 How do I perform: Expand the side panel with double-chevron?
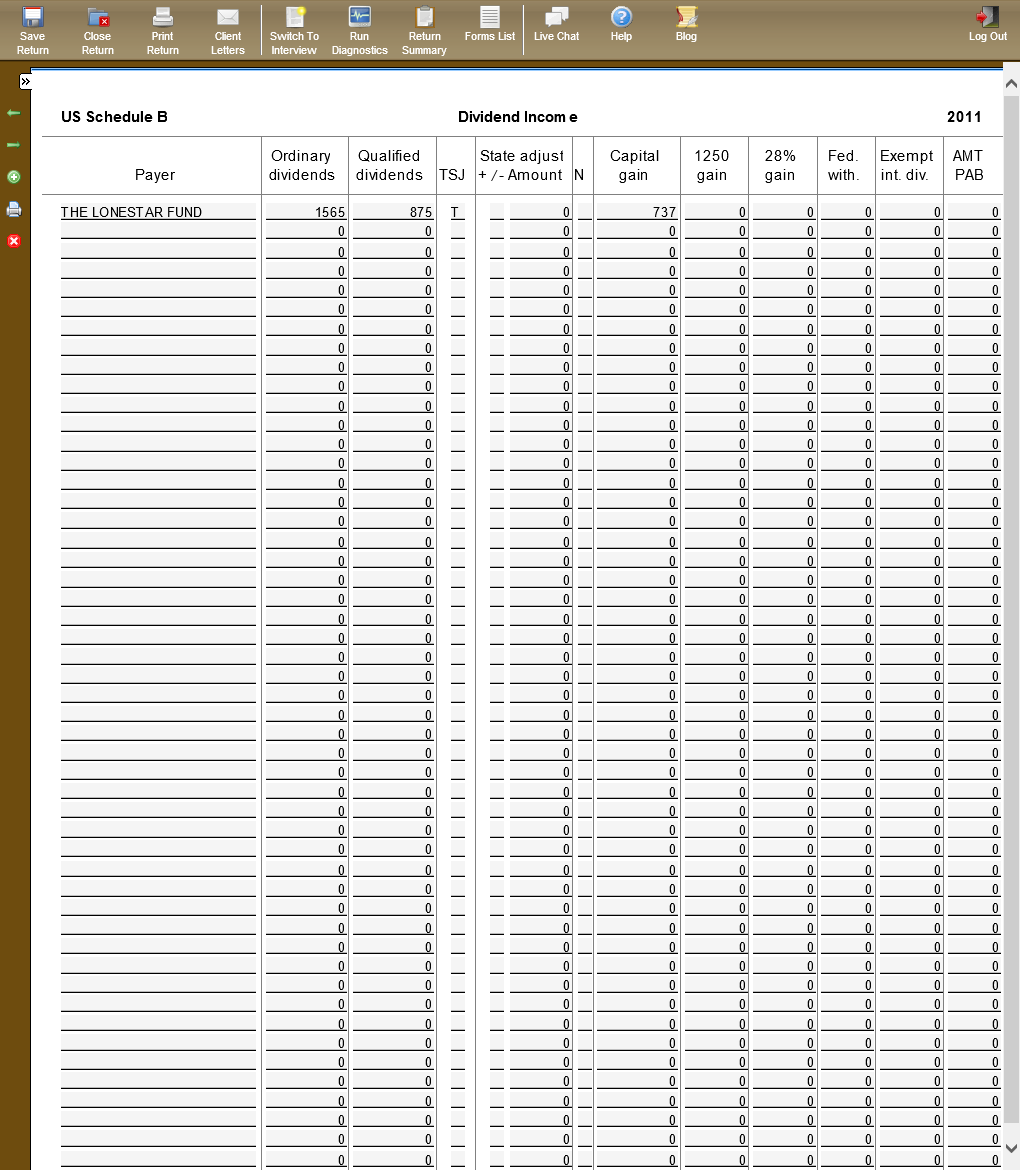(x=25, y=81)
